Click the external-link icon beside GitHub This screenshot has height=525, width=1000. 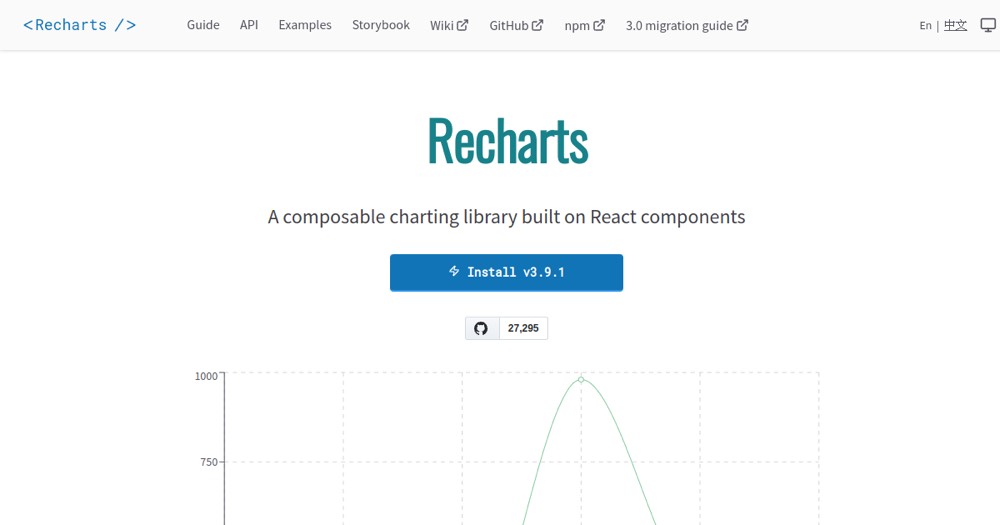pyautogui.click(x=538, y=25)
